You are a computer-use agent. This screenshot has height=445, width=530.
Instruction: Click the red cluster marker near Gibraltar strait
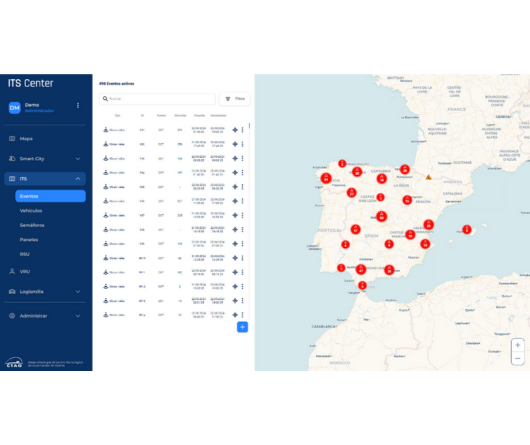tap(362, 286)
